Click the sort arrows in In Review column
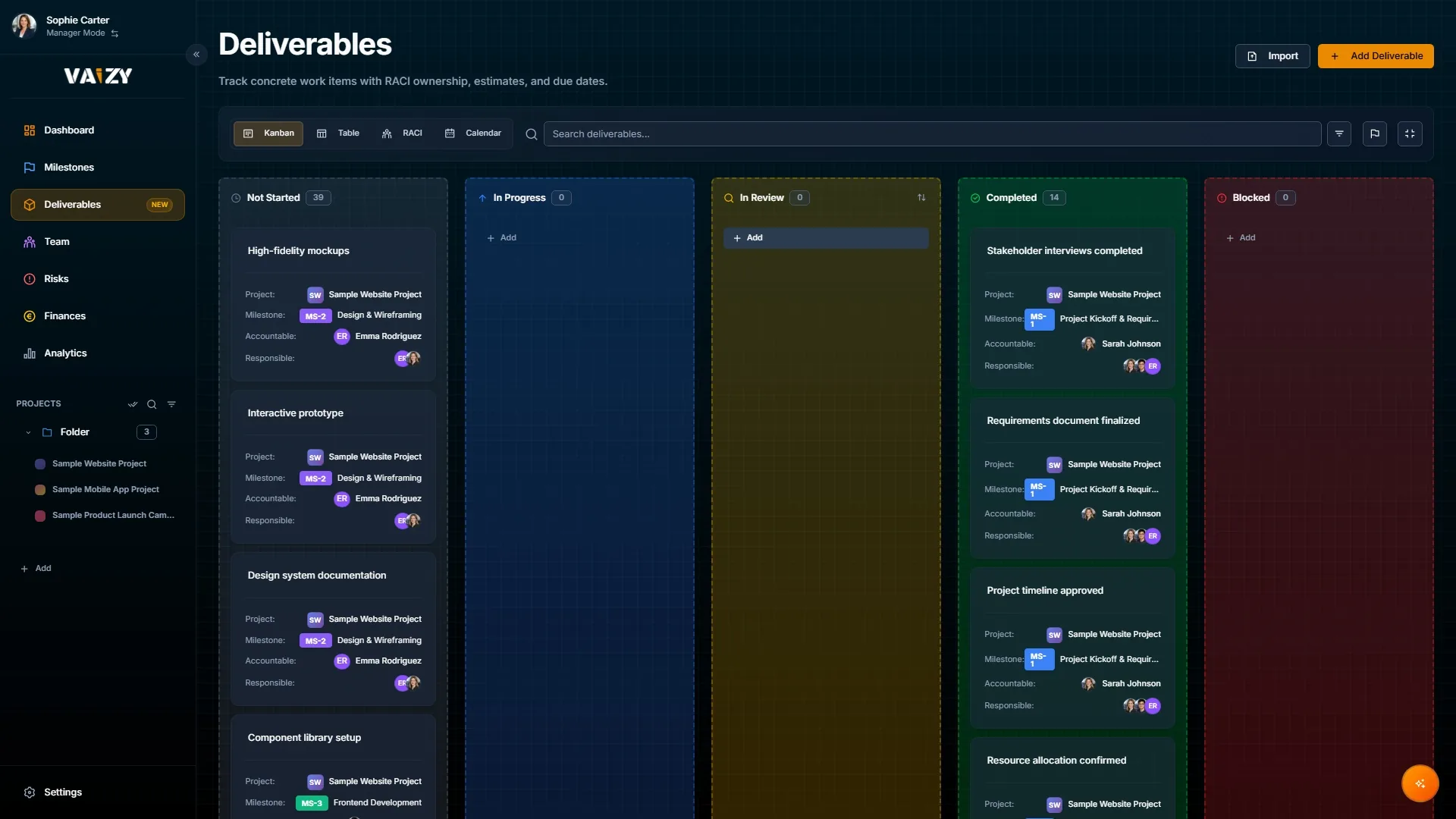The height and width of the screenshot is (819, 1456). click(921, 198)
